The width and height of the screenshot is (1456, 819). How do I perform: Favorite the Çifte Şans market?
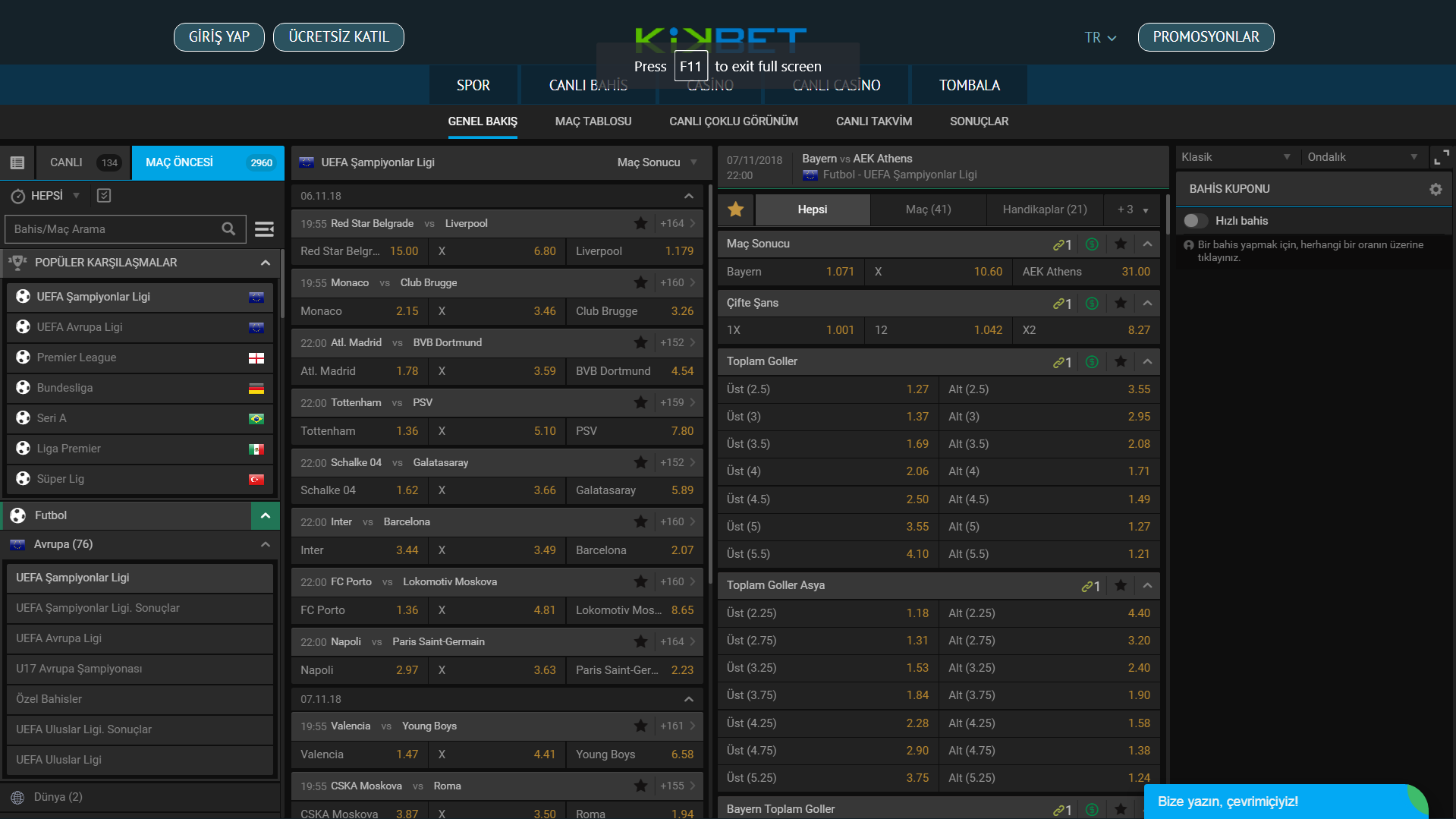tap(1121, 303)
